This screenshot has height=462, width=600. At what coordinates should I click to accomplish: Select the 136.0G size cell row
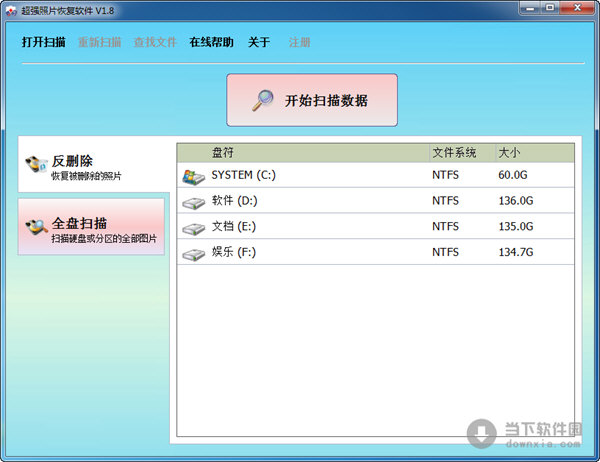[516, 201]
